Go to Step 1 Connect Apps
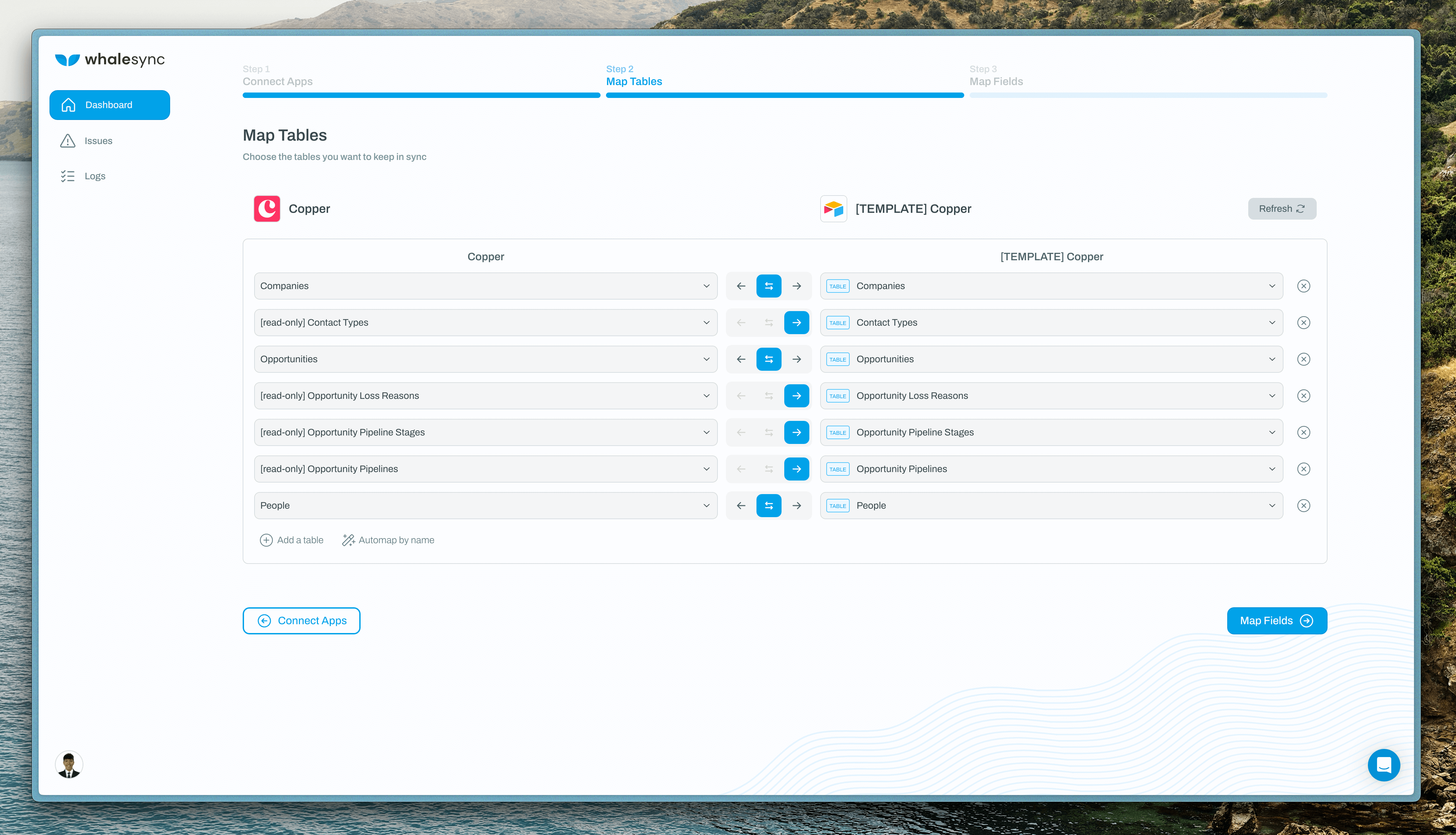 coord(421,80)
